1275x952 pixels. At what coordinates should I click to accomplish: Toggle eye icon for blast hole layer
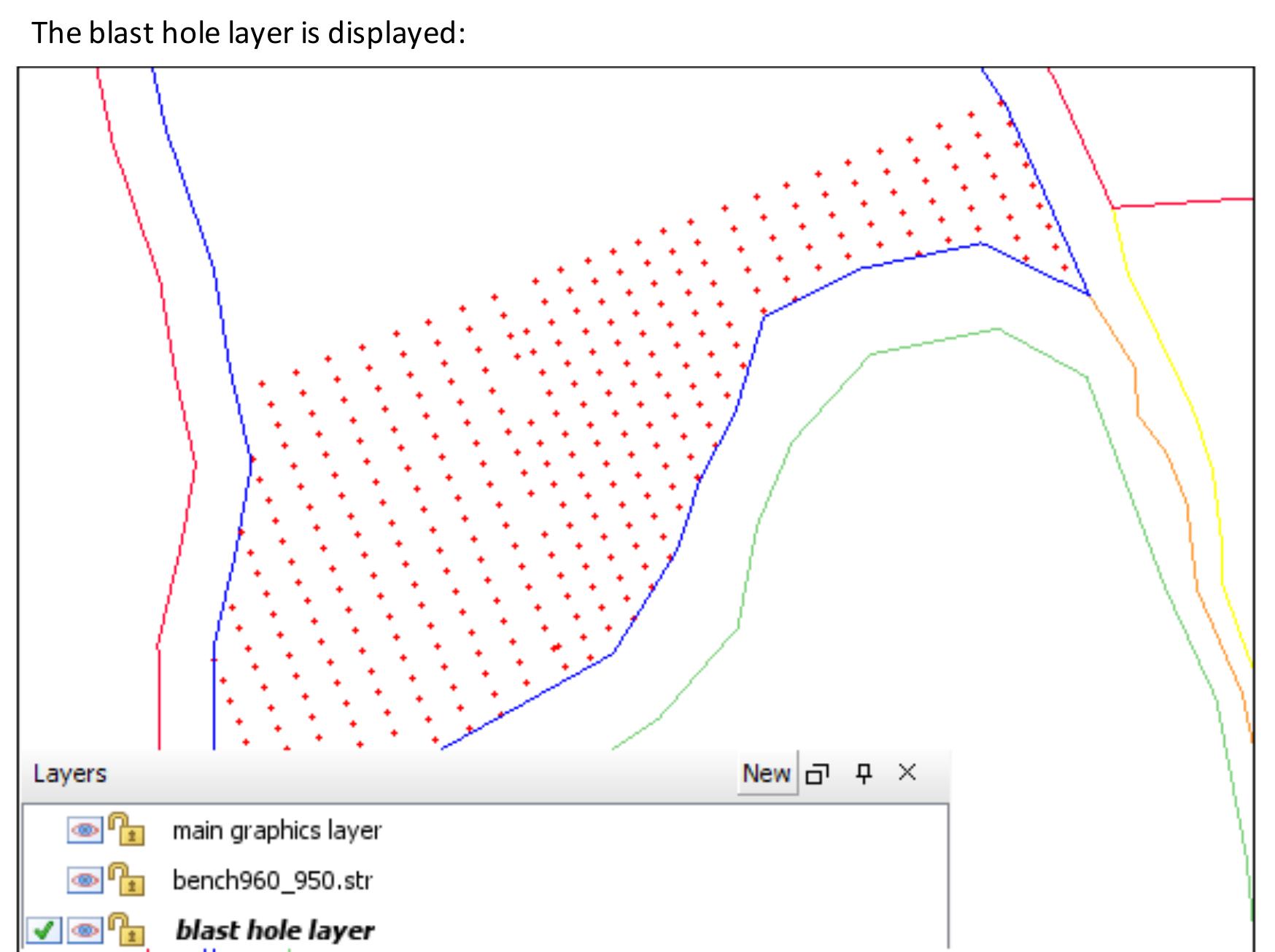pyautogui.click(x=85, y=930)
